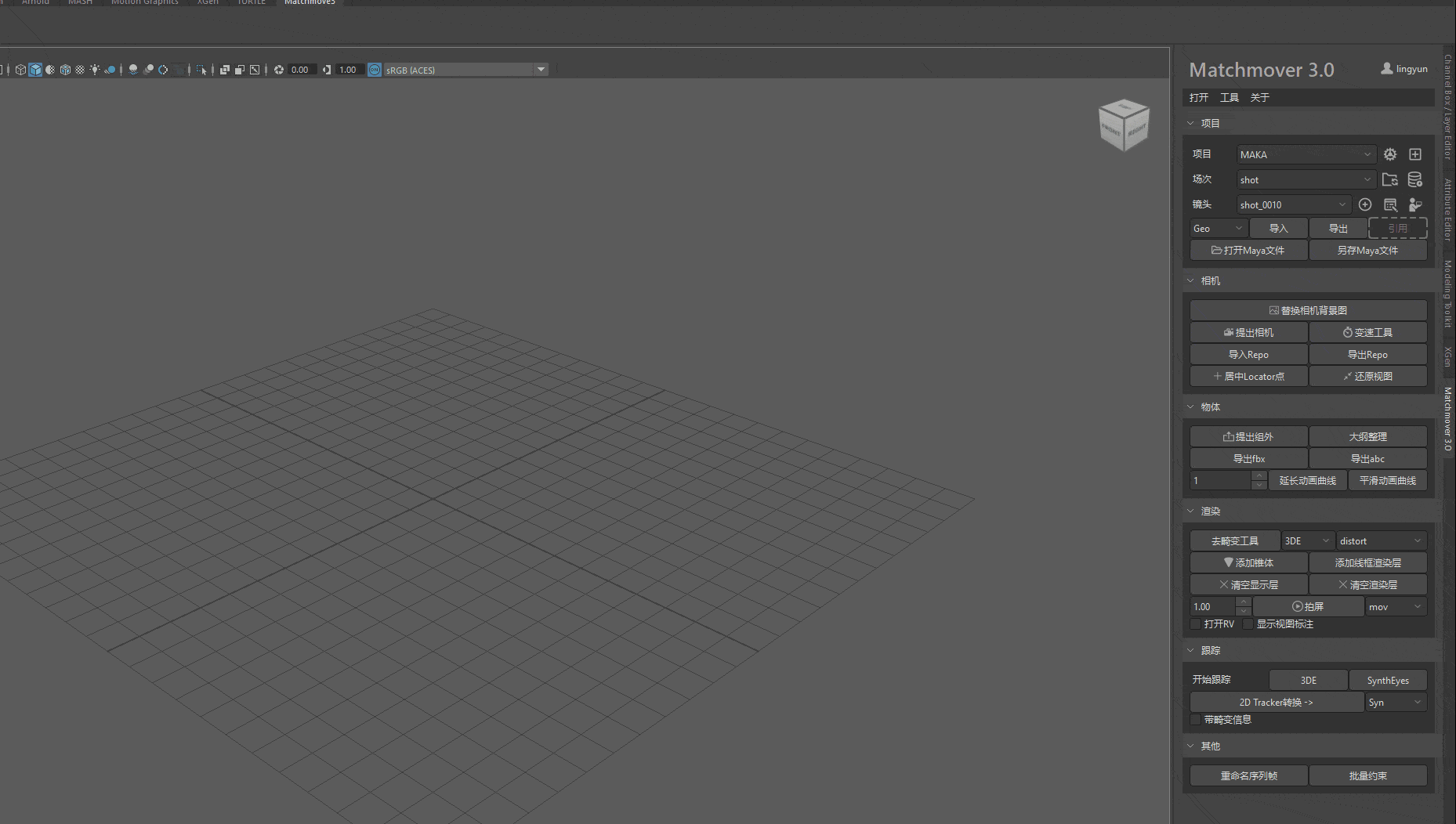Click the database icon in the 场次 row
Screen dimensions: 1456x824
point(1415,179)
